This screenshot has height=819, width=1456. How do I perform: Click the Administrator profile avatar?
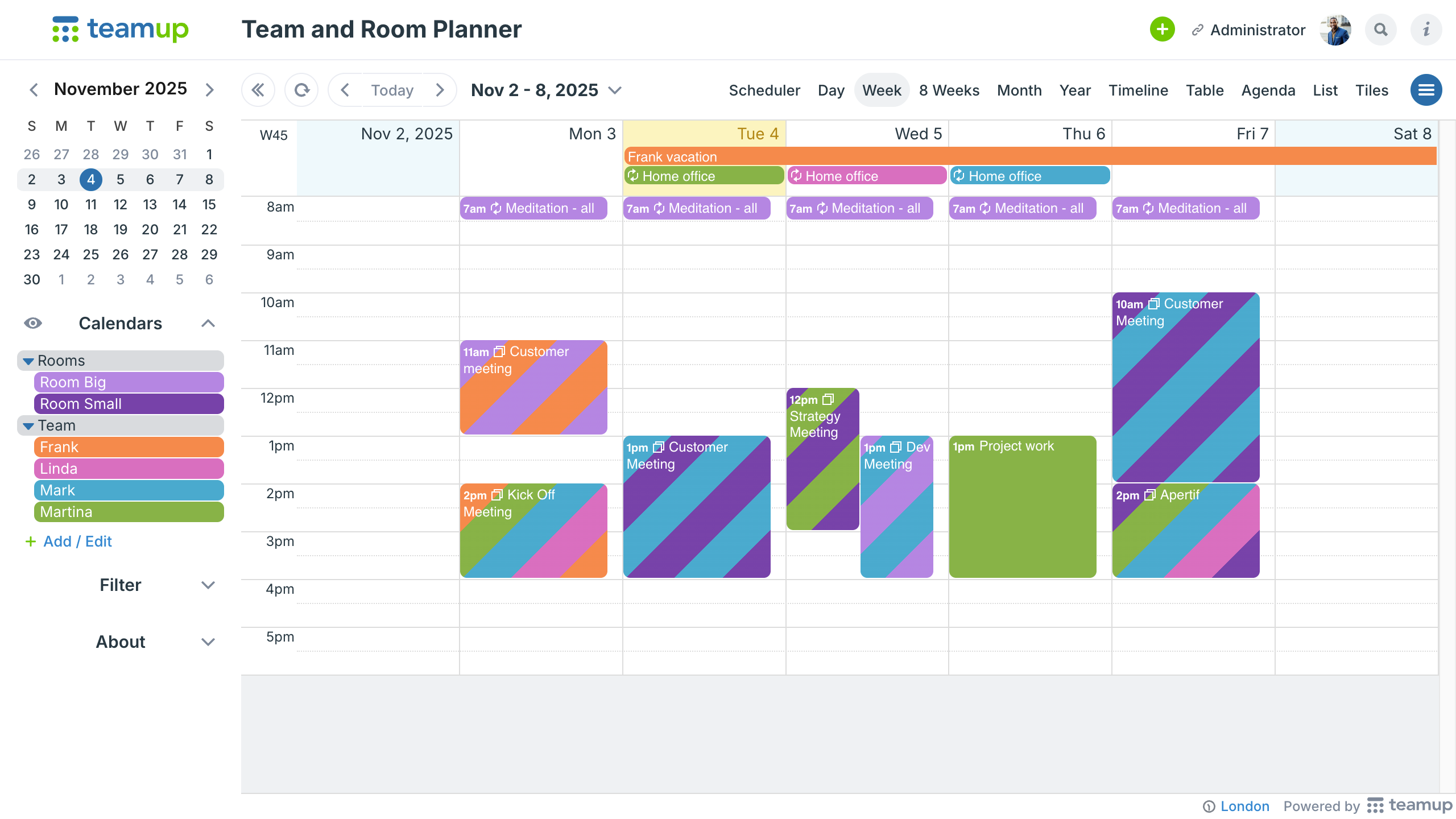click(x=1335, y=30)
